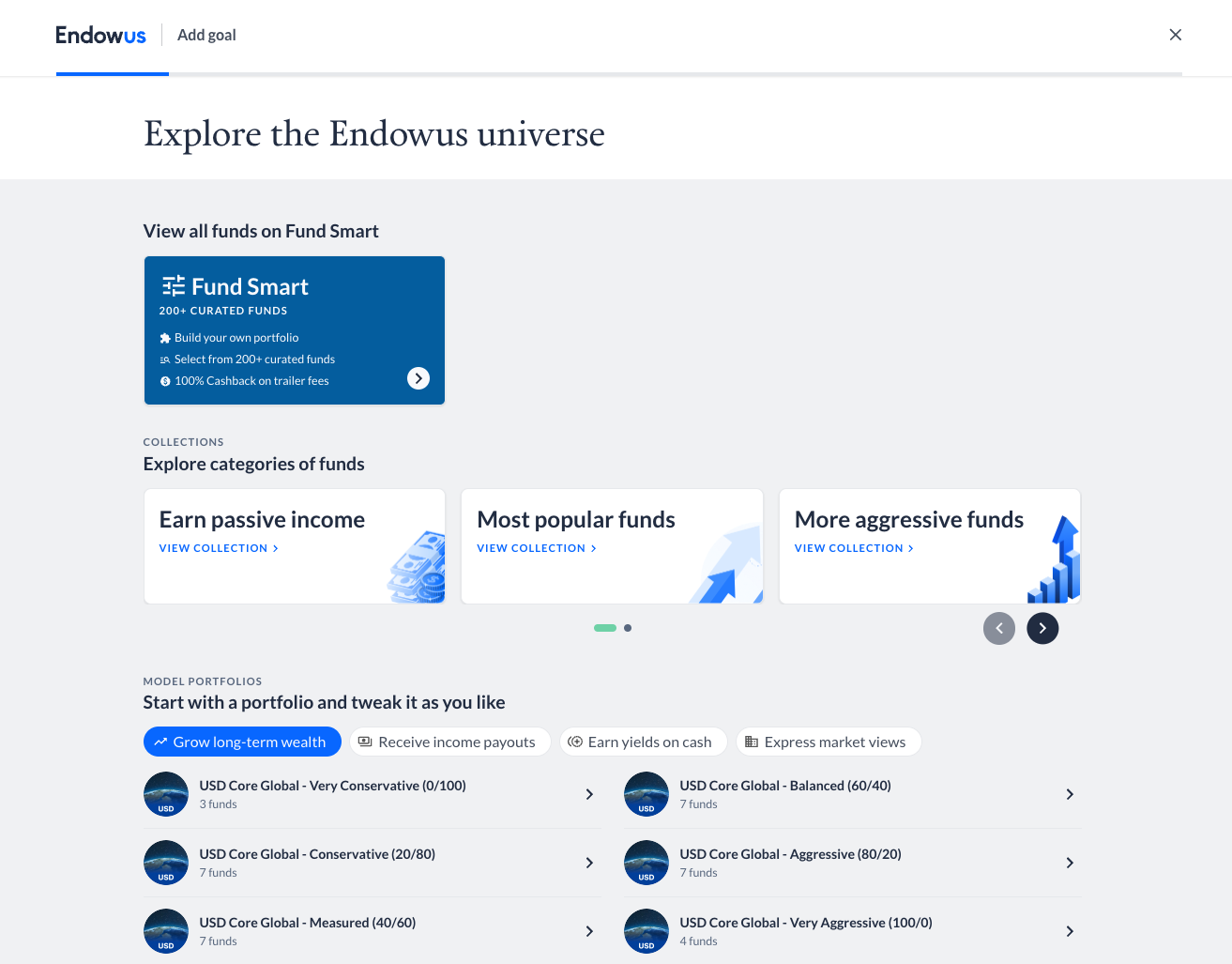
Task: Click the Most popular funds arrow illustration
Action: pos(726,565)
